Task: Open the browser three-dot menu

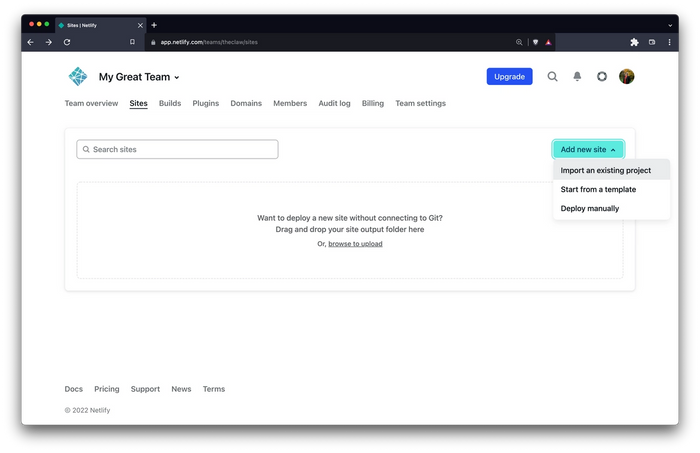Action: click(x=669, y=42)
